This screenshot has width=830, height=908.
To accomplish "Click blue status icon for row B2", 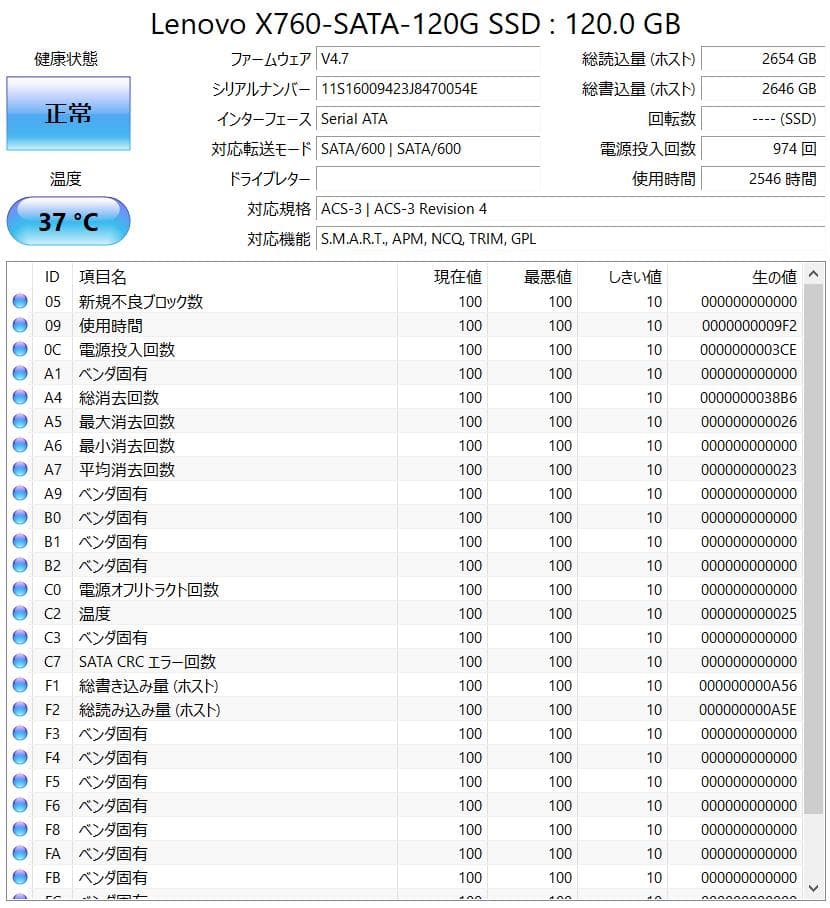I will (20, 566).
